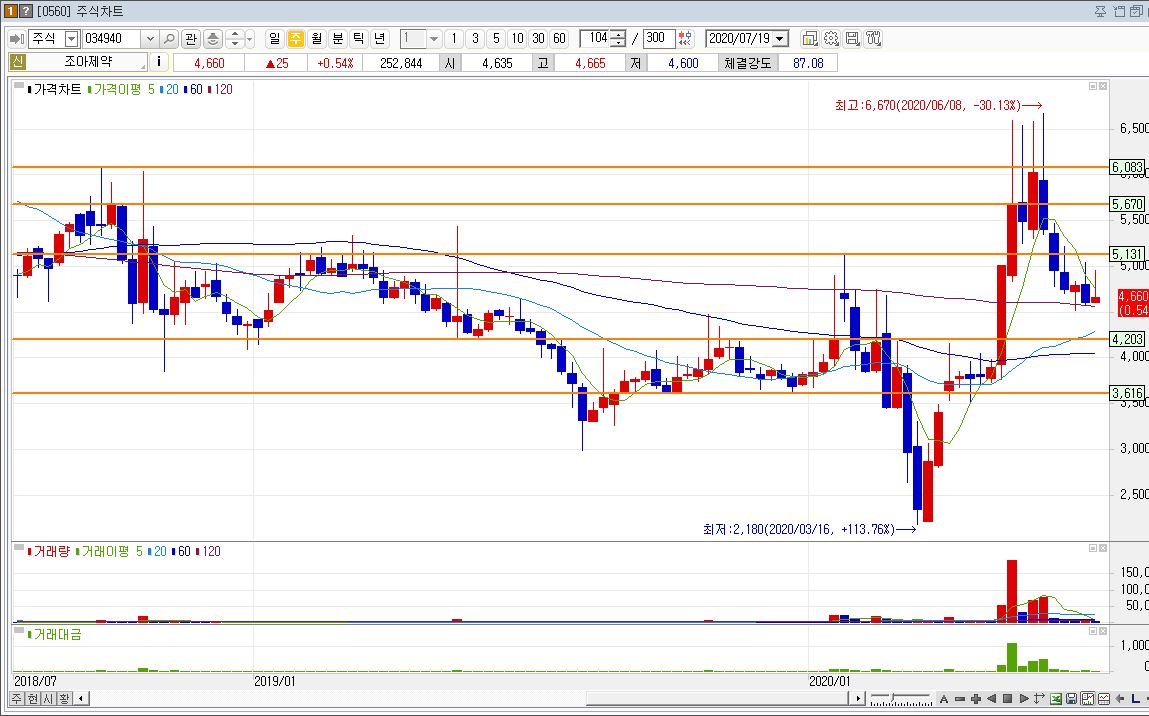Click the interval preset 5 button
Image resolution: width=1149 pixels, height=716 pixels.
point(496,38)
